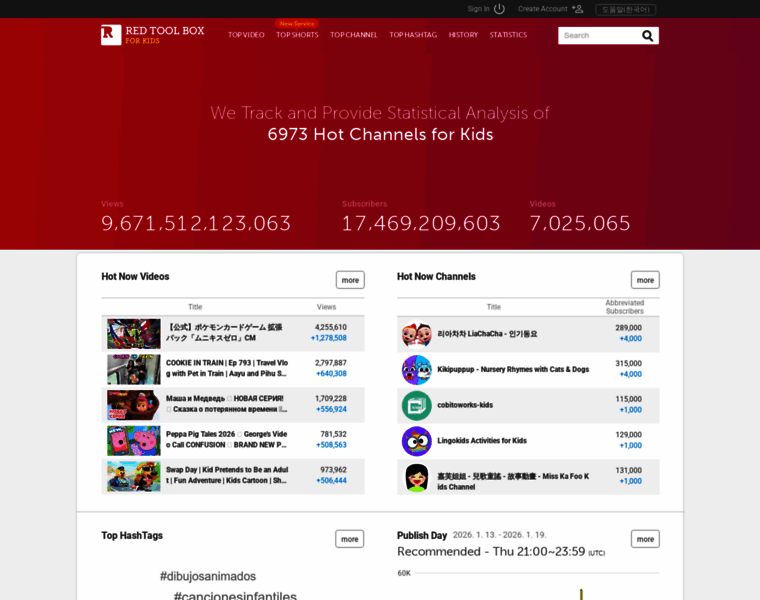
Task: Open Lingokids Activities for Kids channel name
Action: 482,441
